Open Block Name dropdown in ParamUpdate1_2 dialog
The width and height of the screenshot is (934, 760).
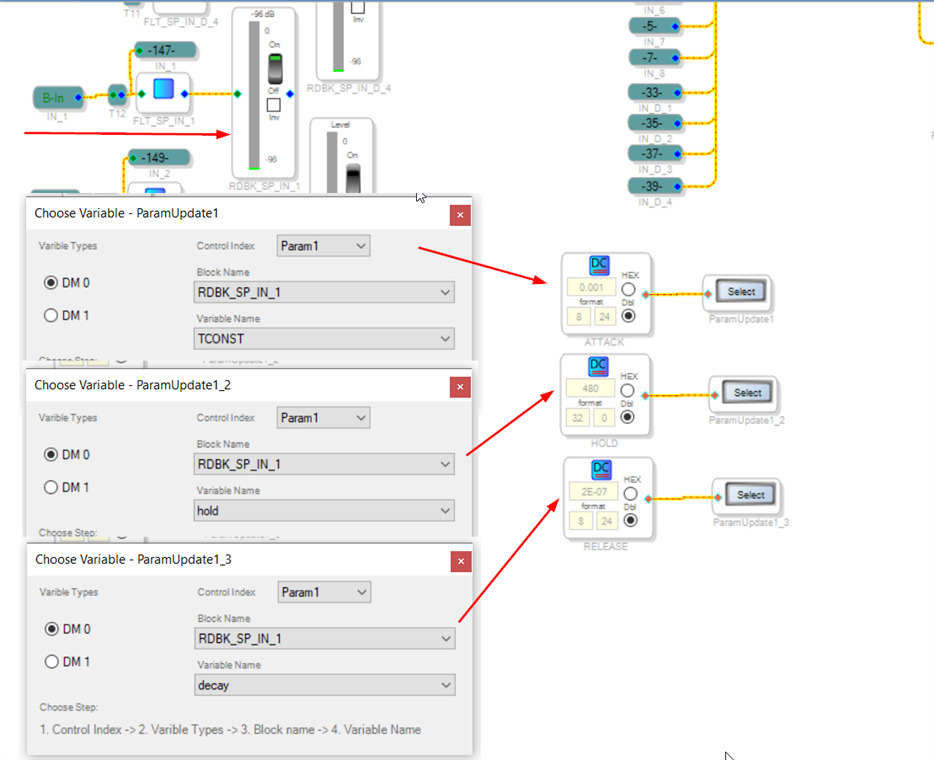tap(324, 464)
